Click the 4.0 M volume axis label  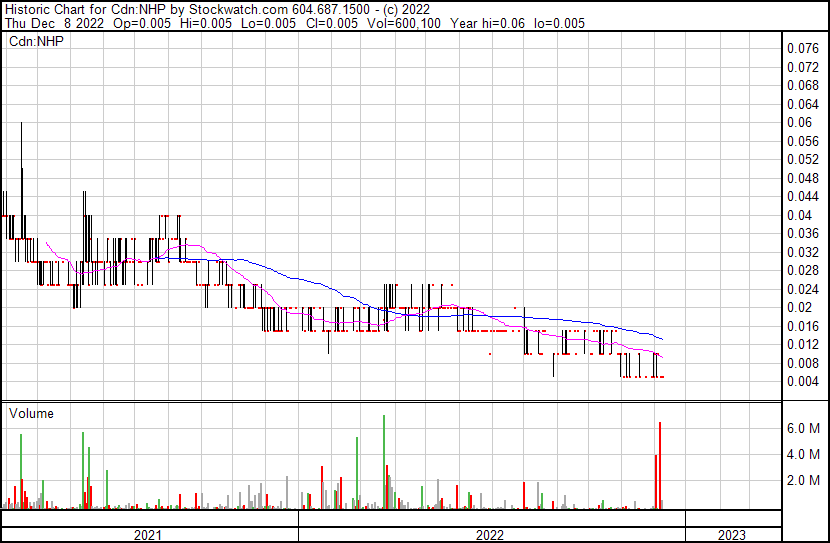click(804, 454)
